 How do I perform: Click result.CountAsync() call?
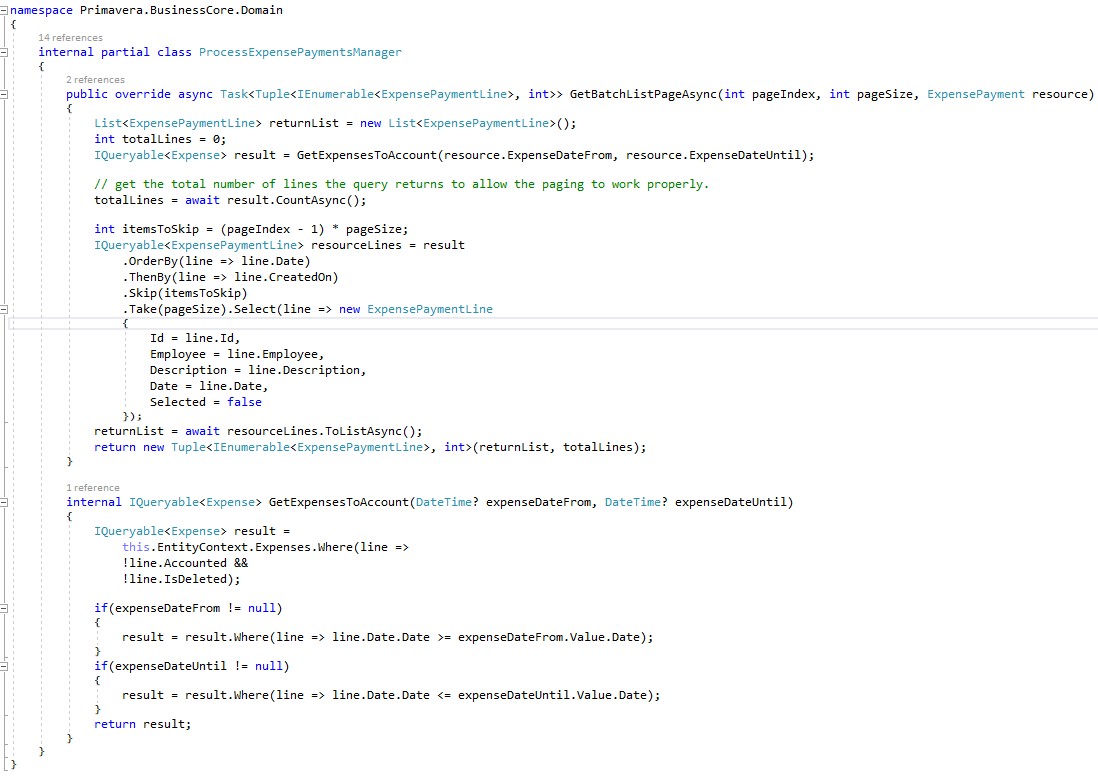(x=293, y=200)
